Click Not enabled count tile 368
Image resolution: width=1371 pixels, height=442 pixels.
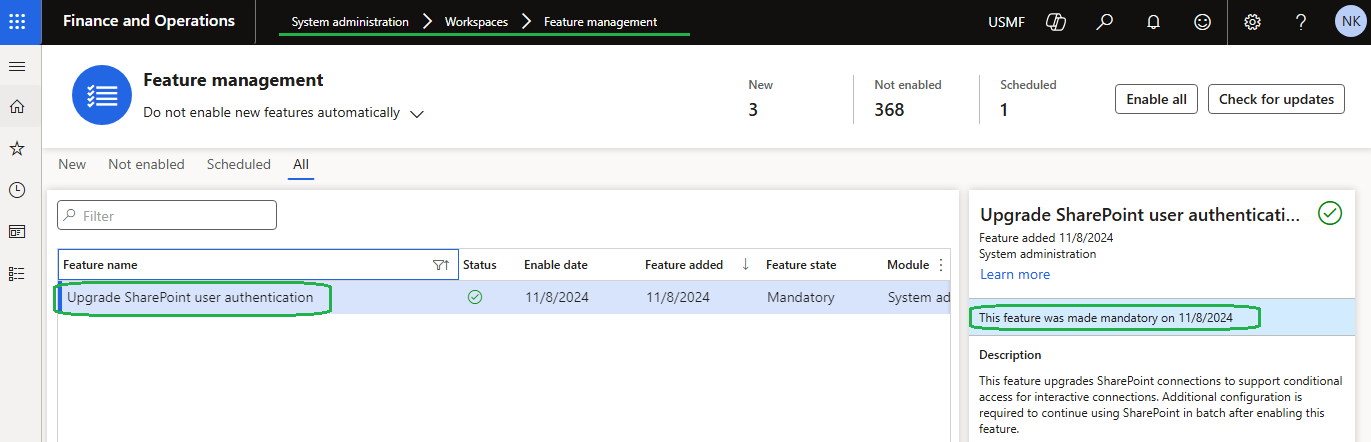908,99
